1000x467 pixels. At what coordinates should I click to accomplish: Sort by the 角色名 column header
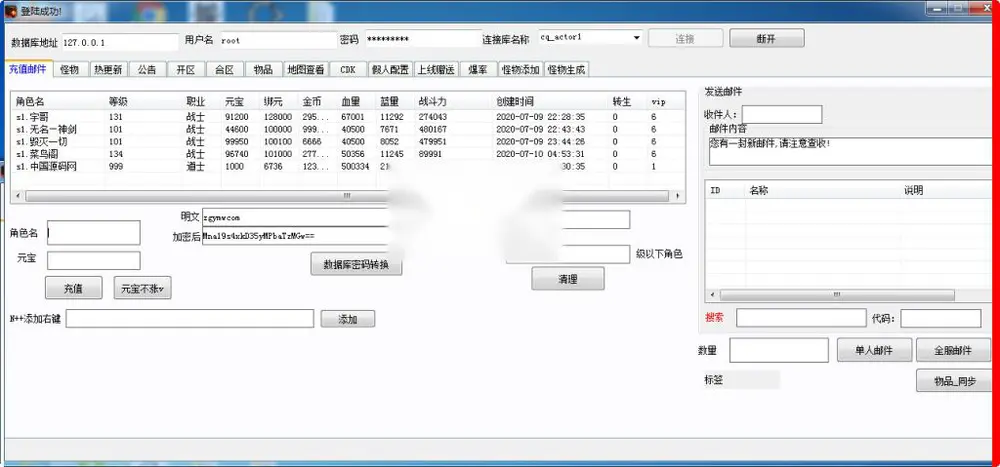click(59, 101)
